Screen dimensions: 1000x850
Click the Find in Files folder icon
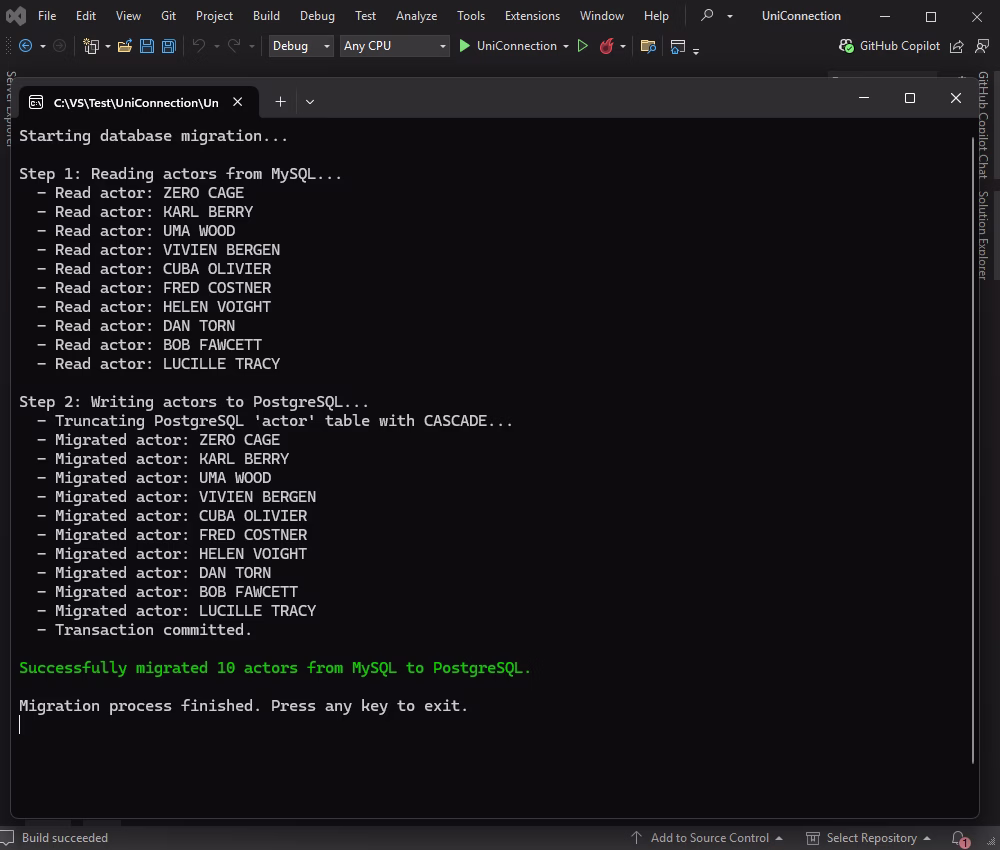648,46
